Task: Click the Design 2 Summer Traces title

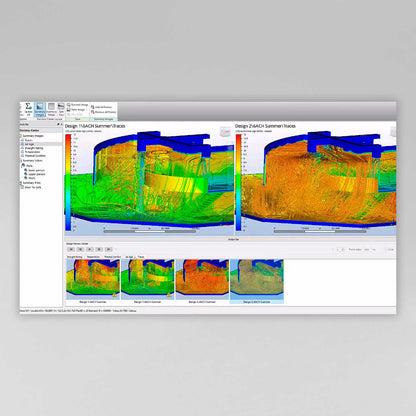Action: coord(265,126)
